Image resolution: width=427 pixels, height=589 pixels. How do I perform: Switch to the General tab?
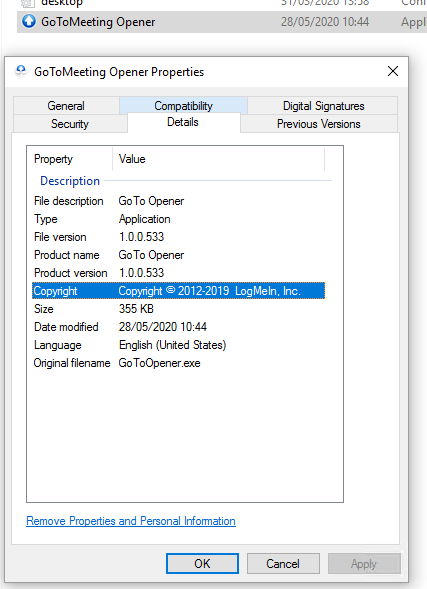[66, 106]
